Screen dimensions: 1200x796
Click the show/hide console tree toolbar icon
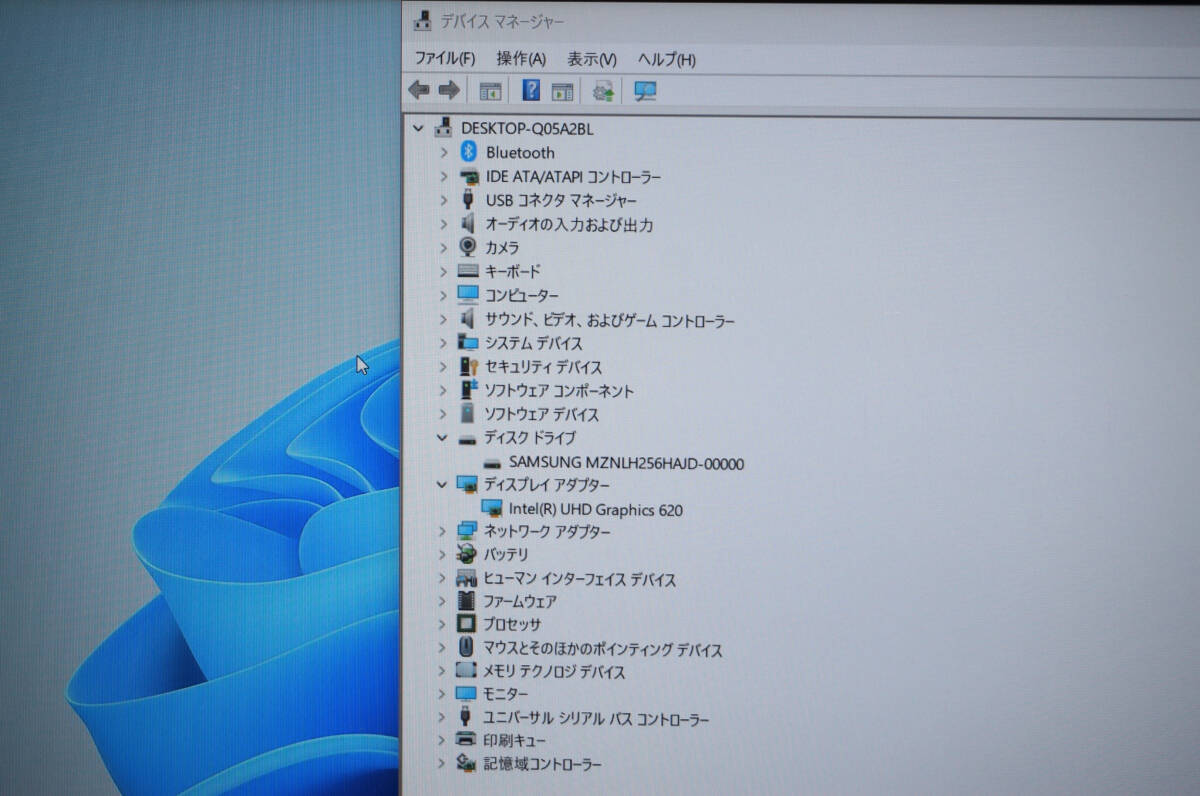(x=490, y=91)
